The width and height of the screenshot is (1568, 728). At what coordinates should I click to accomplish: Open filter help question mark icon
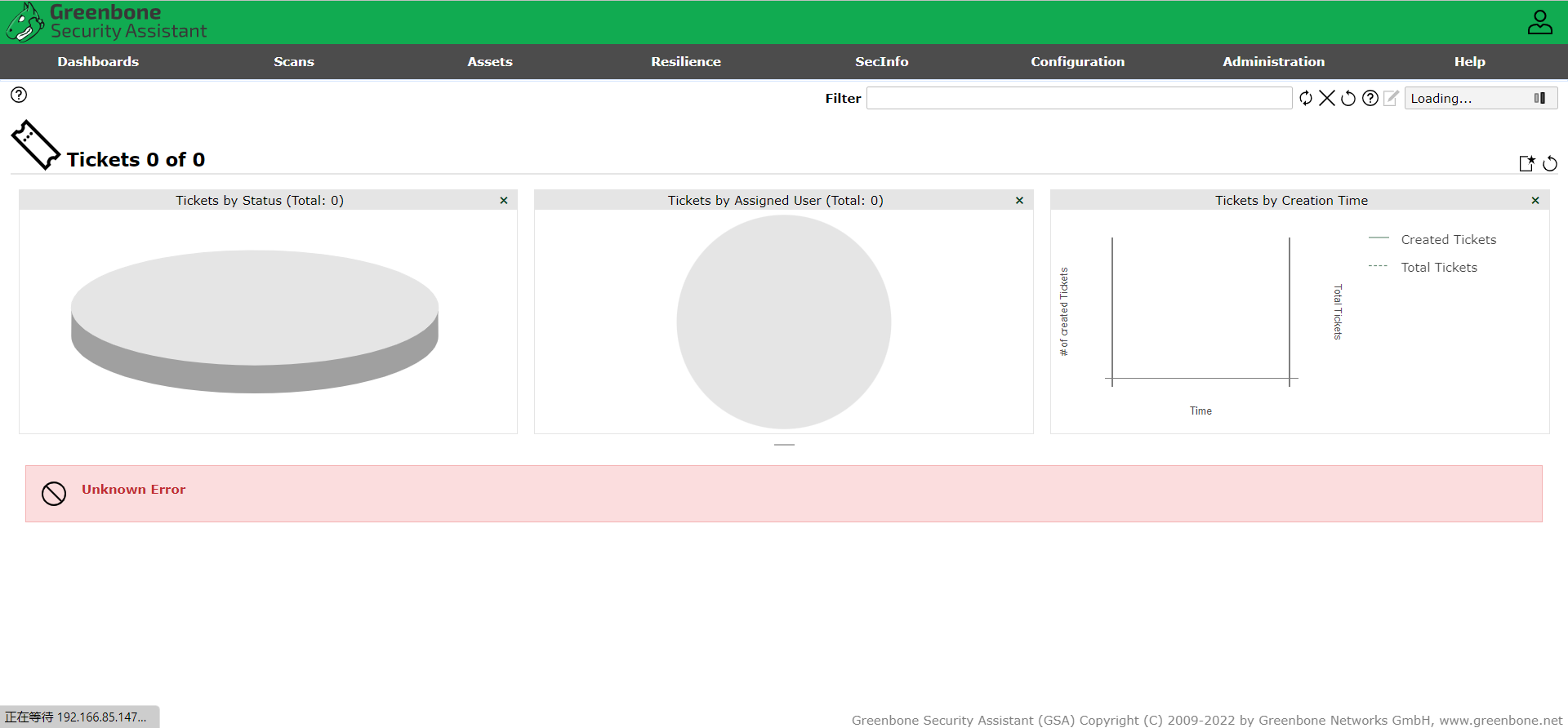(1370, 98)
